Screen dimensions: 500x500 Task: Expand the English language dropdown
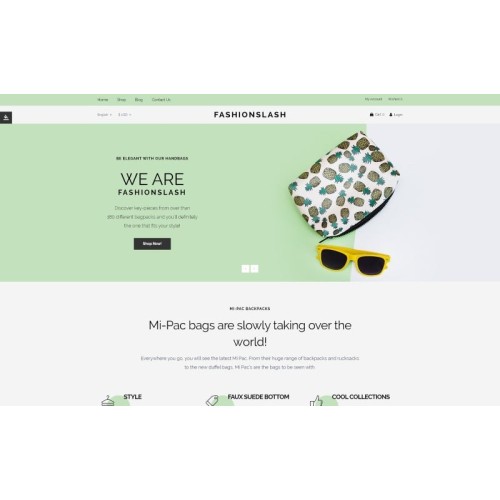pyautogui.click(x=104, y=115)
